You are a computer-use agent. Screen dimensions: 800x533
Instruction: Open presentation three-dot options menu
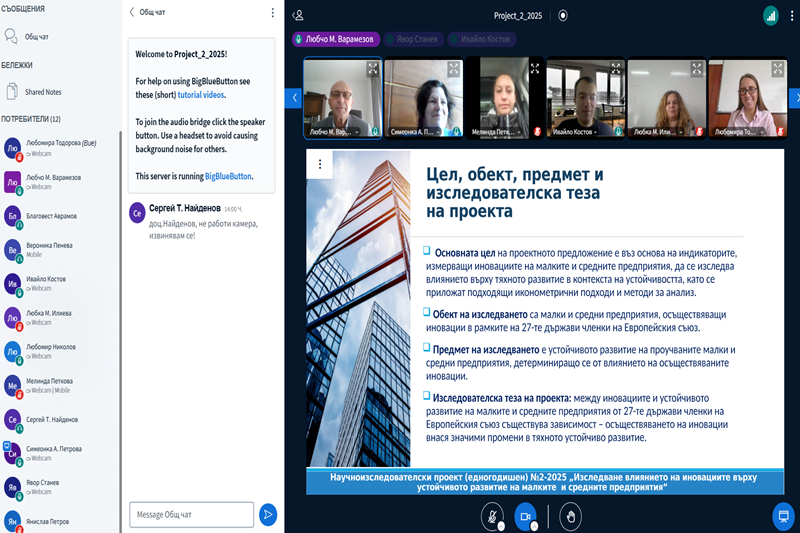(x=319, y=164)
